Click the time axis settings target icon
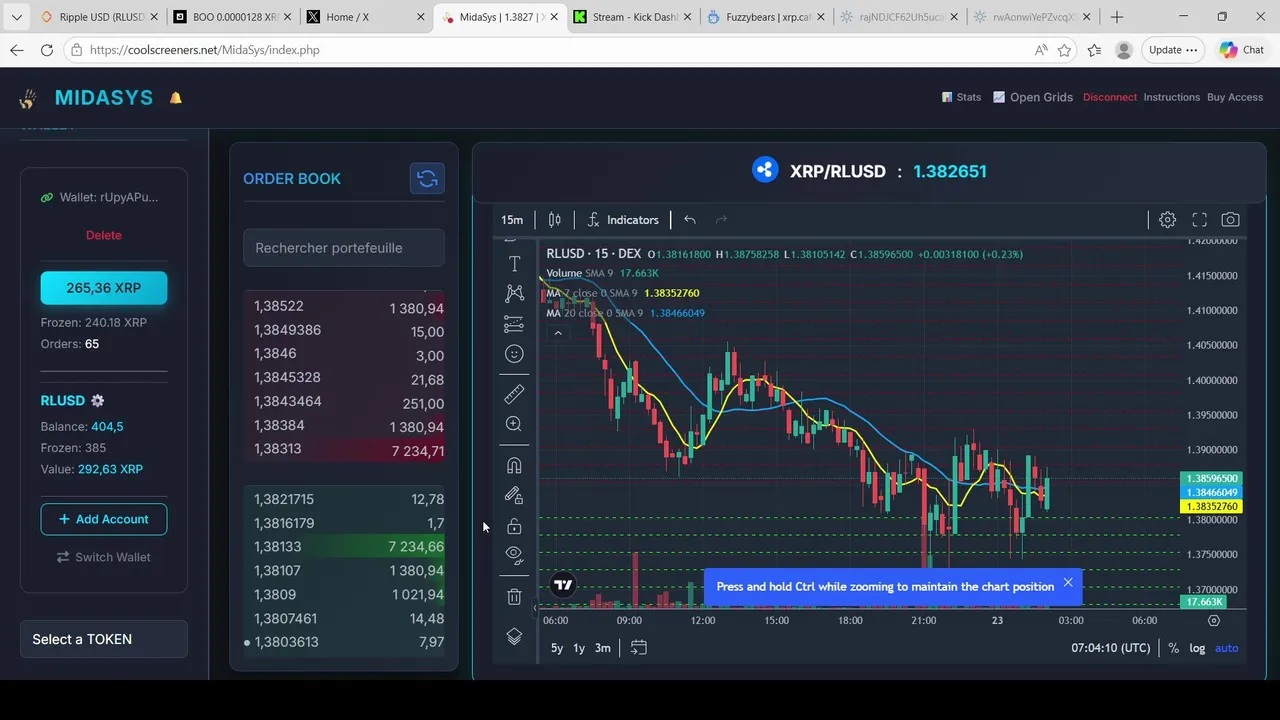Viewport: 1280px width, 720px height. (x=1214, y=621)
